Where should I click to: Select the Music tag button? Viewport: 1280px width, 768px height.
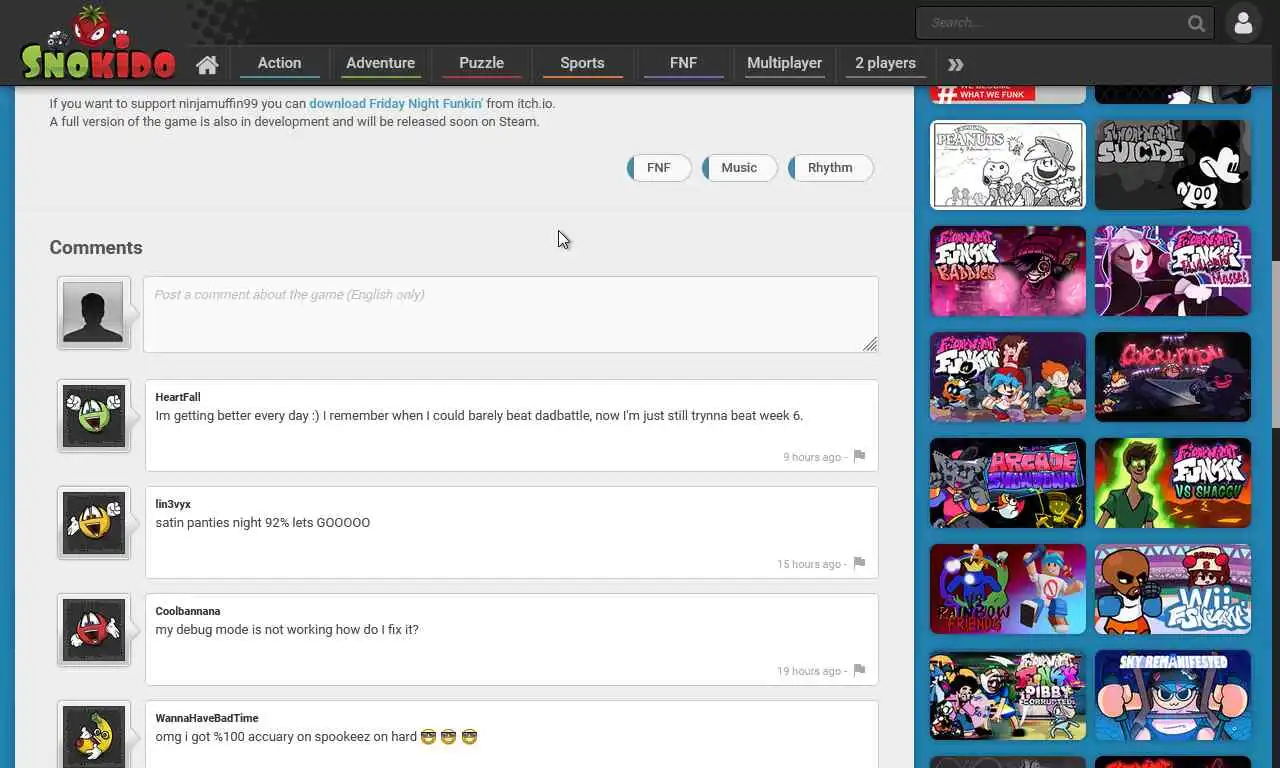tap(739, 168)
